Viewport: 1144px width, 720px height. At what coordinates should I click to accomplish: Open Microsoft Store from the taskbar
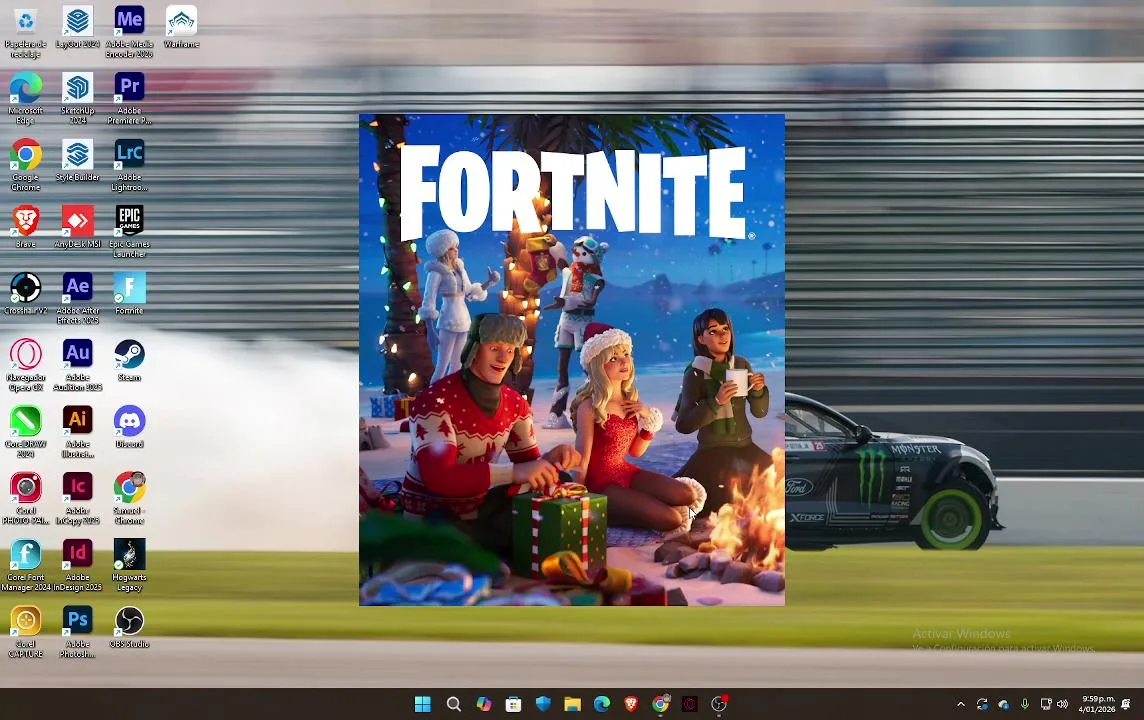(513, 704)
